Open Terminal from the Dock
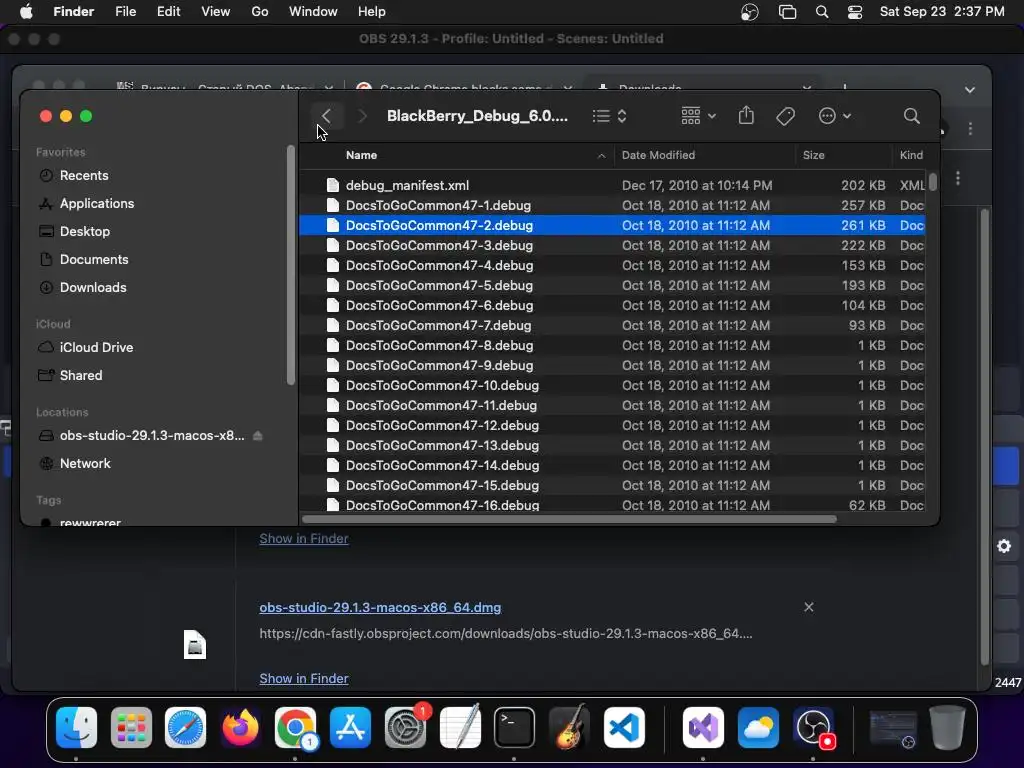This screenshot has width=1024, height=768. (515, 727)
